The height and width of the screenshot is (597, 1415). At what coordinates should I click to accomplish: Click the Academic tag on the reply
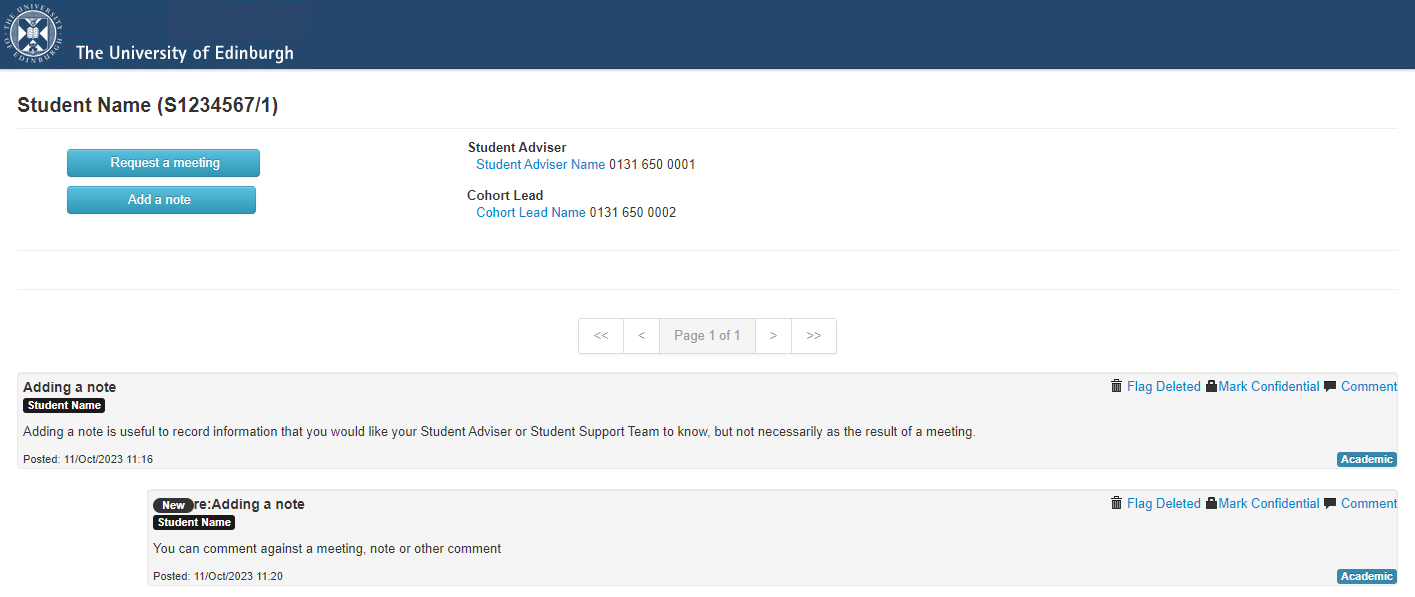click(1366, 576)
